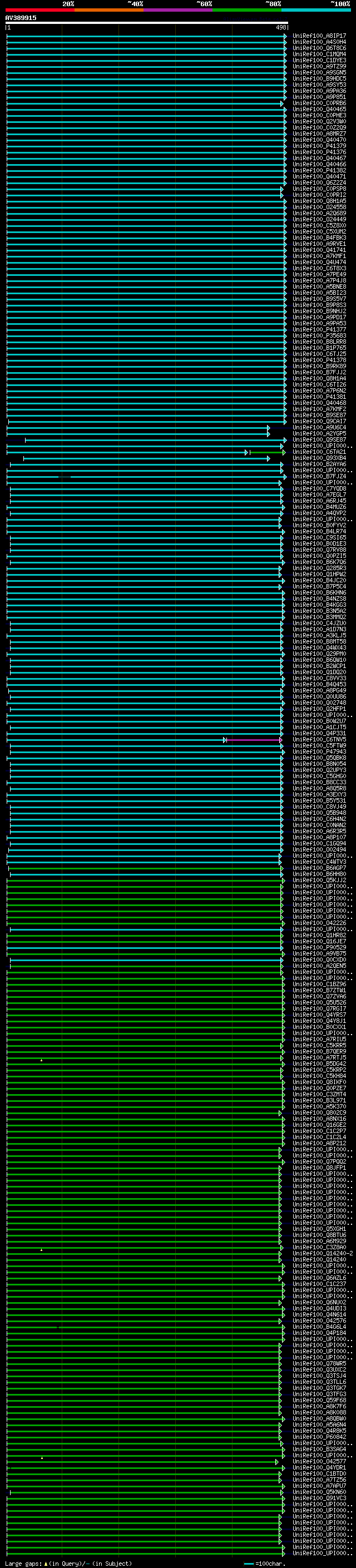This screenshot has width=356, height=1568.
Task: Select hit label UniRef100_C5XUM2
Action: [319, 232]
